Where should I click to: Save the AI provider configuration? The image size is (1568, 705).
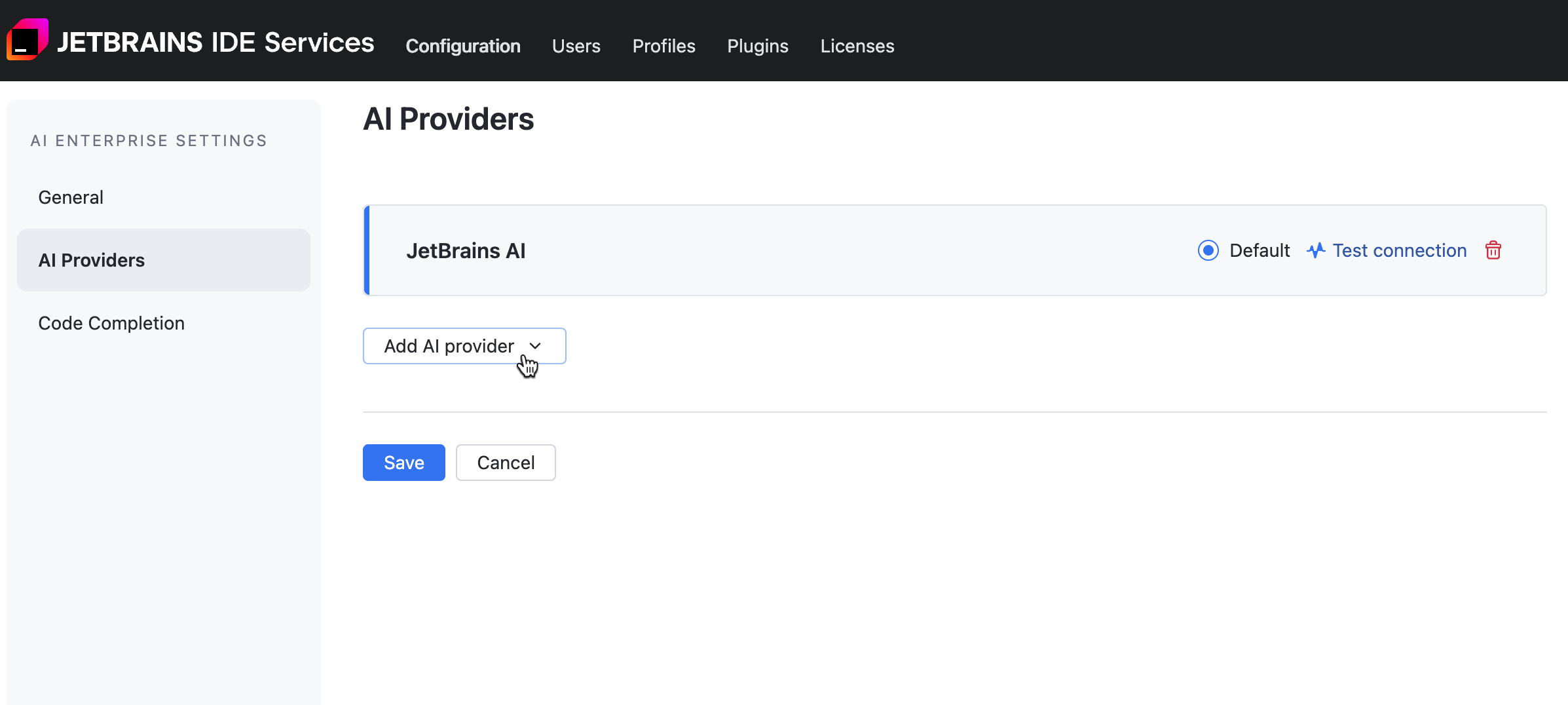click(x=403, y=463)
